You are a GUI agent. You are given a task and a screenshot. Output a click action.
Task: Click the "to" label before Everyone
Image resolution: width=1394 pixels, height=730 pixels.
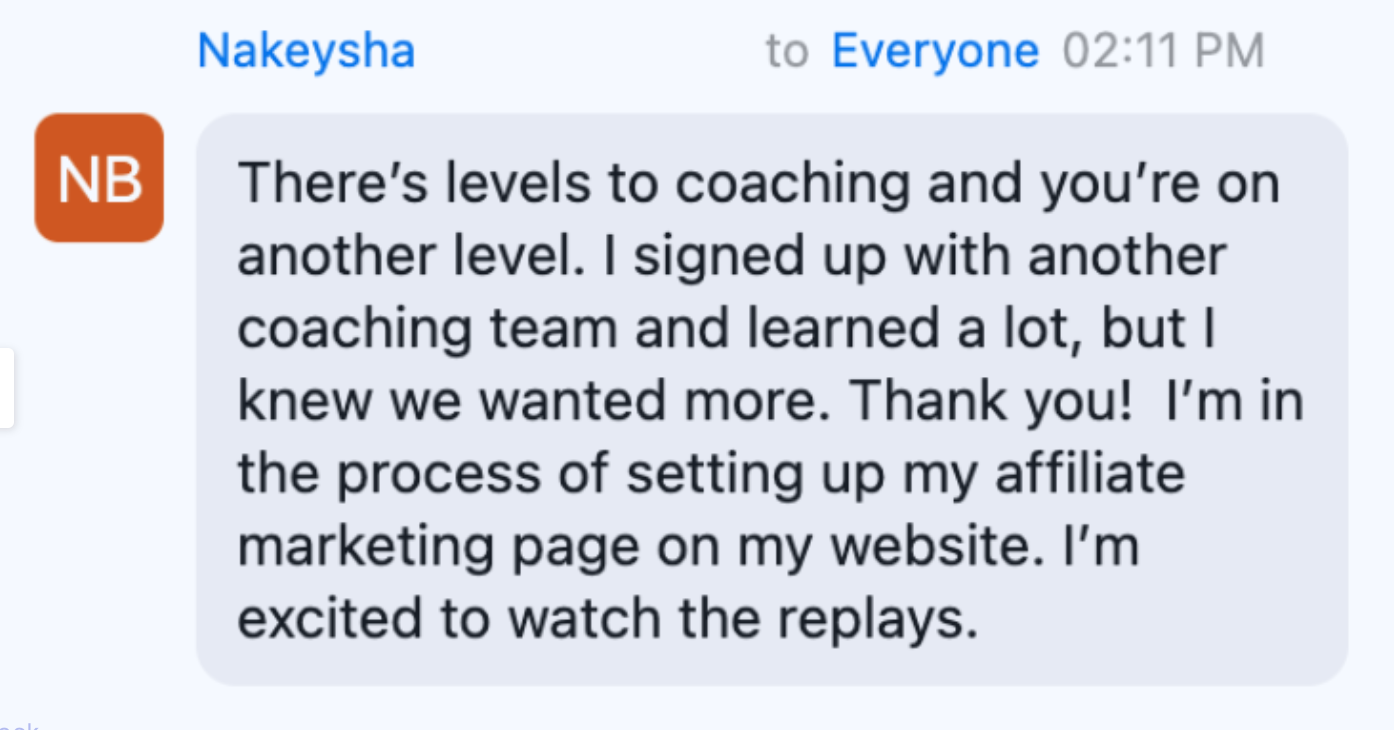tap(787, 51)
